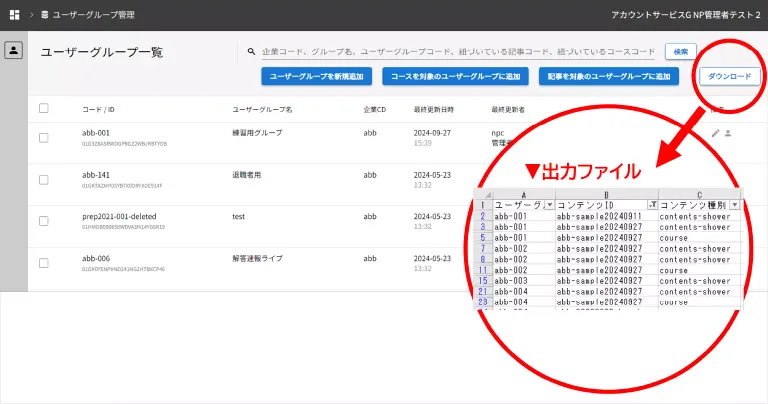768x404 pixels.
Task: Click the ダウンロード button
Action: 729,76
